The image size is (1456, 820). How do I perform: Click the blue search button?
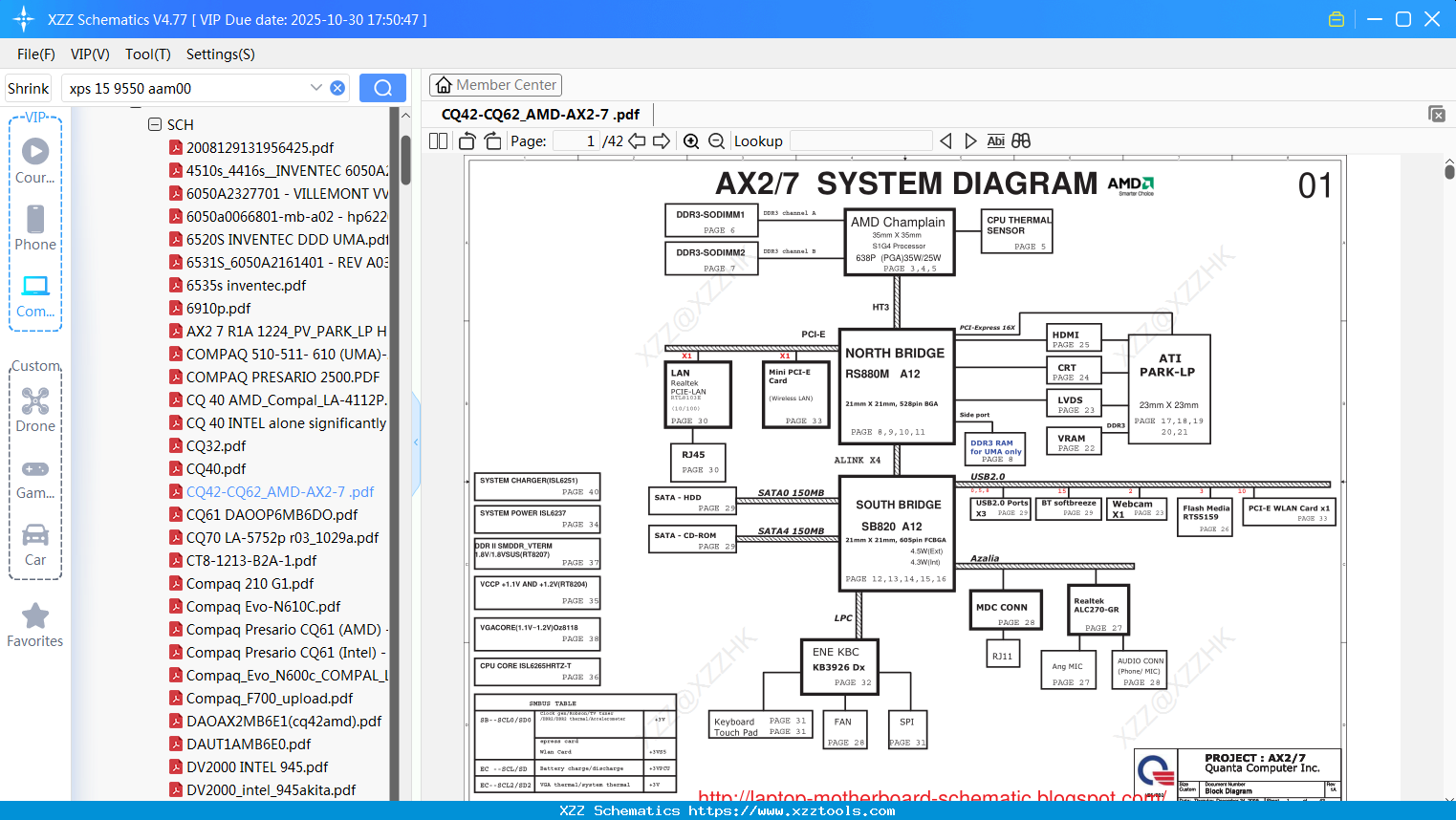[382, 88]
